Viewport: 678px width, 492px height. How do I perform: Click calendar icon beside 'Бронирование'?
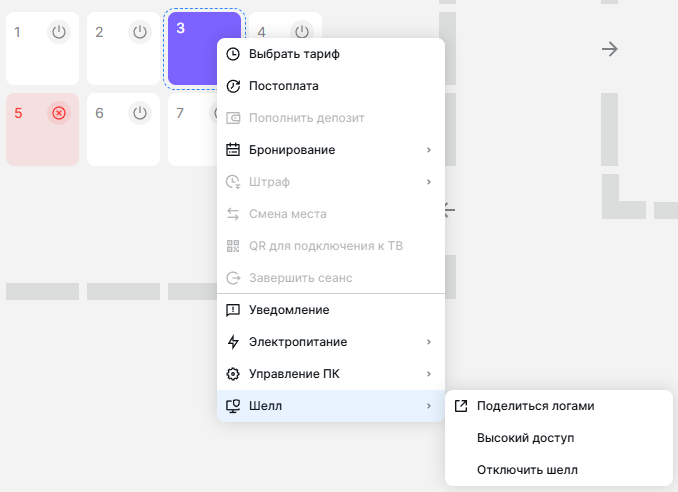(x=233, y=150)
